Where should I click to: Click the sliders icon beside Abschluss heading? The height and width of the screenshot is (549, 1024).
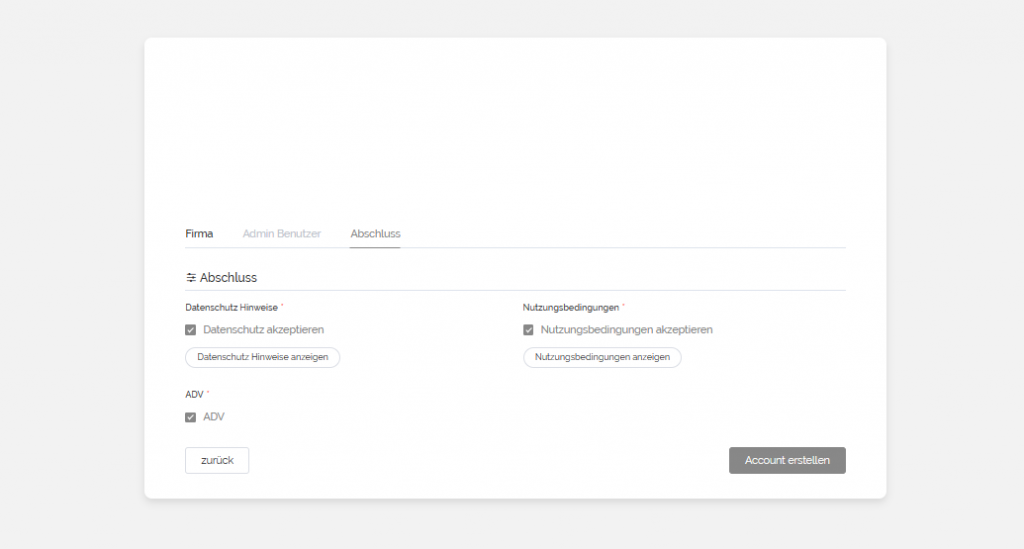pos(191,277)
